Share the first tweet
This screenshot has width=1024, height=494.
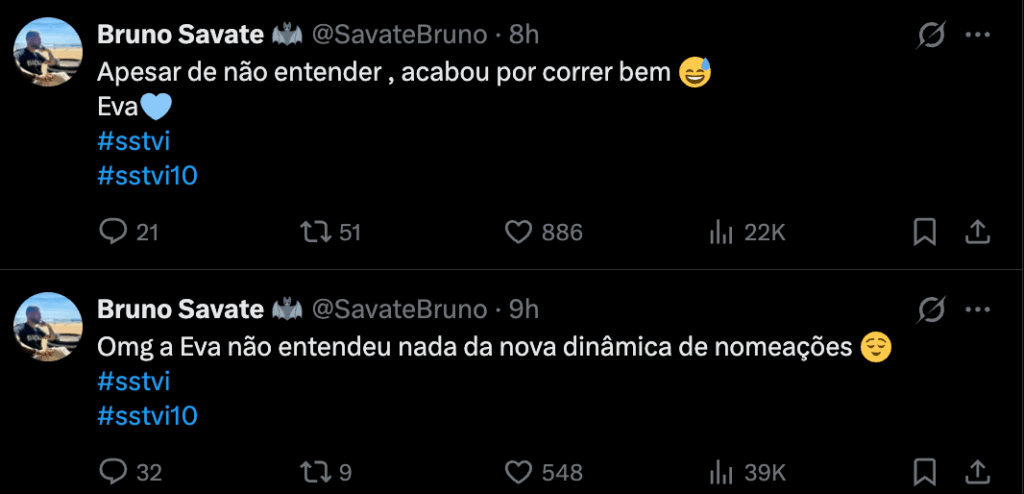pyautogui.click(x=976, y=232)
